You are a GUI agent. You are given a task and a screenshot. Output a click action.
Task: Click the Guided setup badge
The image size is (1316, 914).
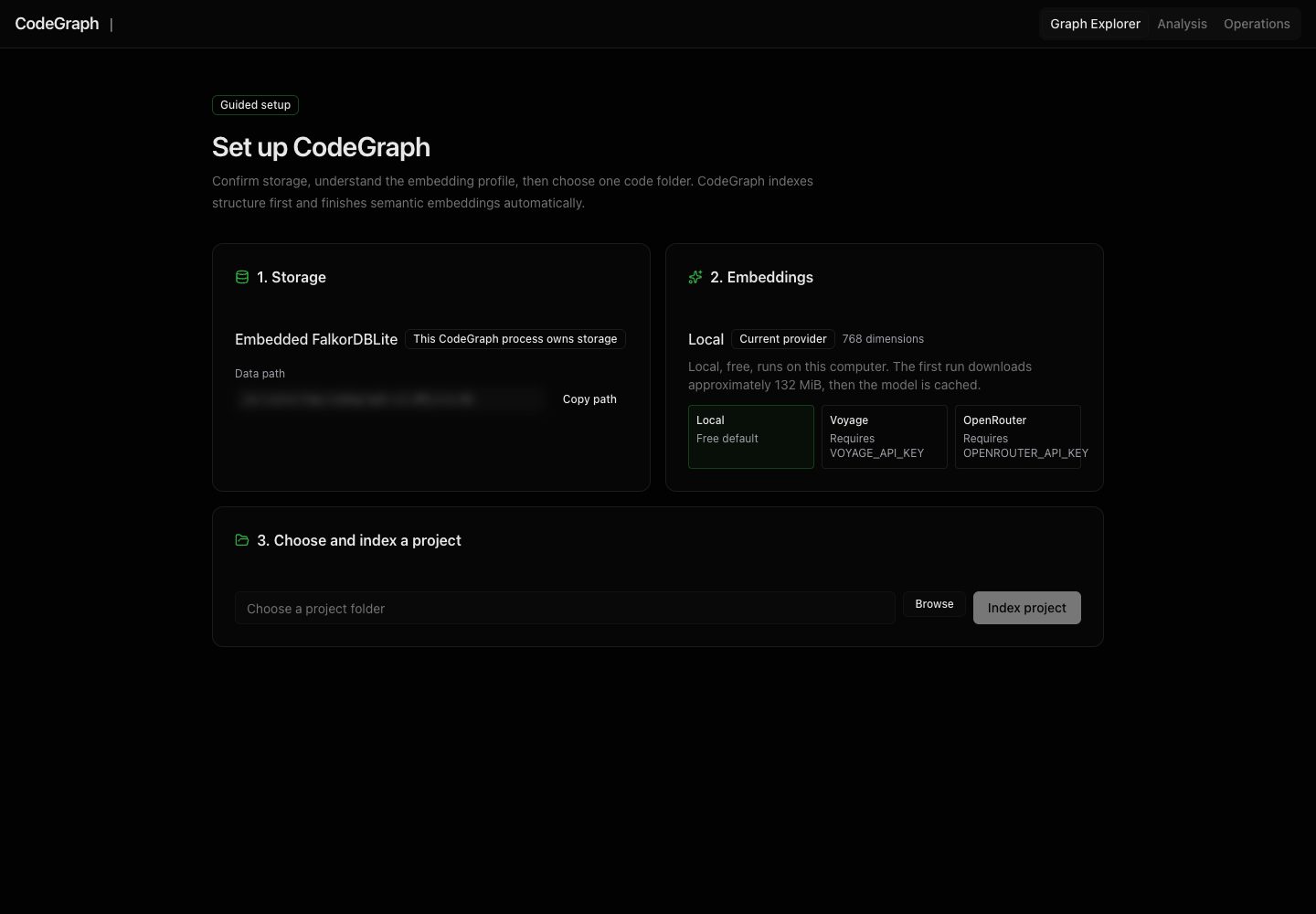[255, 105]
